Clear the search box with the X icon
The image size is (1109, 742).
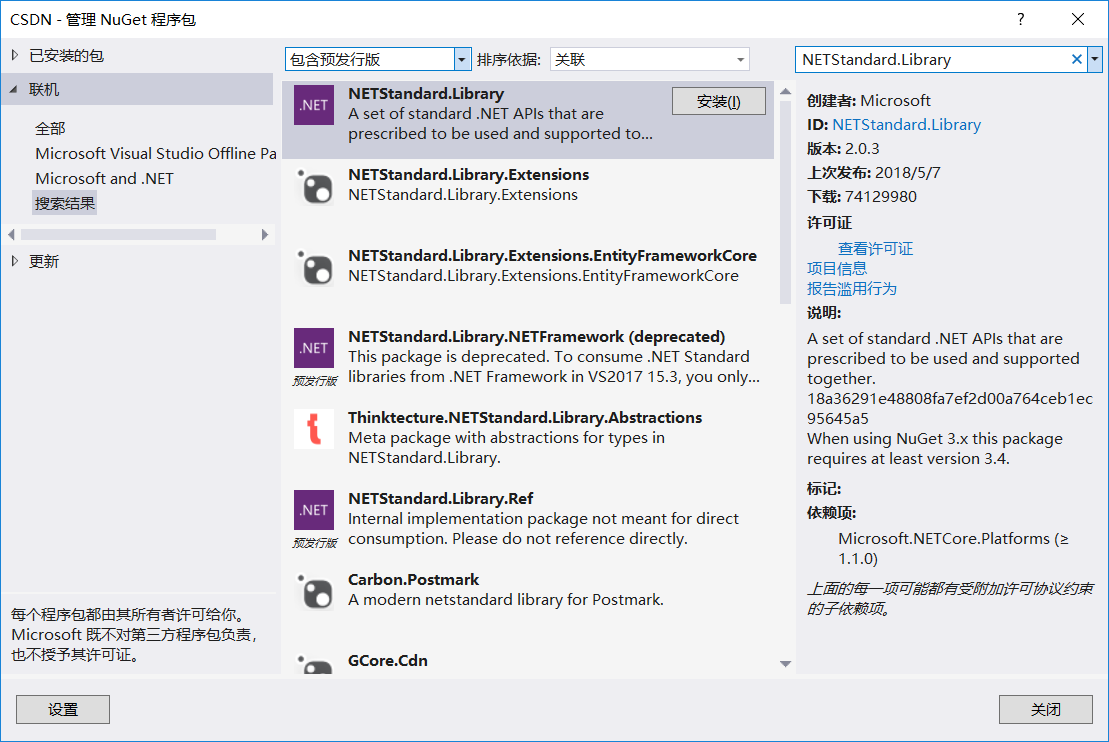(x=1076, y=59)
